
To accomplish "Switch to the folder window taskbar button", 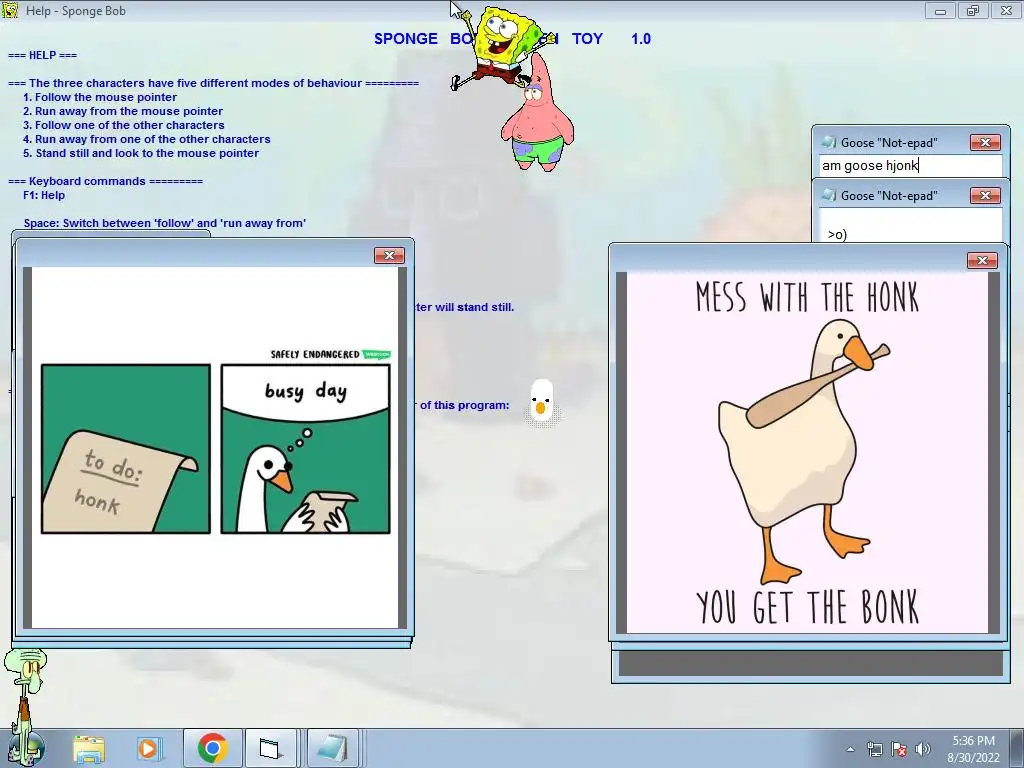I will click(x=270, y=748).
